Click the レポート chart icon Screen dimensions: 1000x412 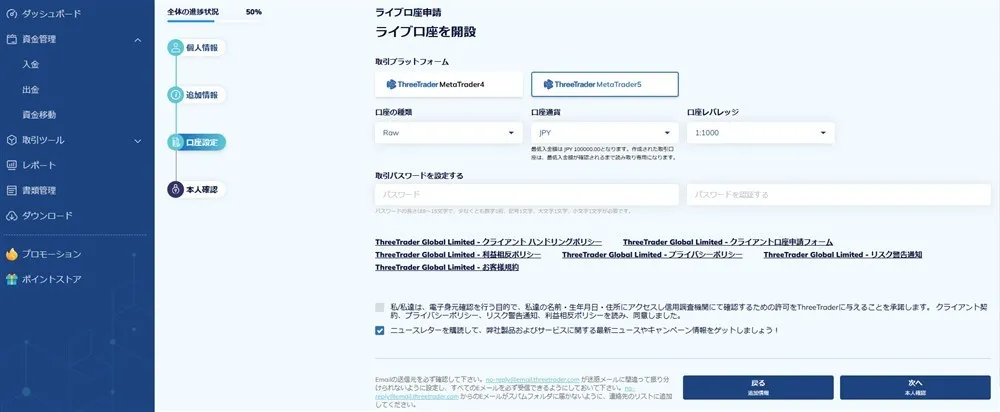click(11, 165)
